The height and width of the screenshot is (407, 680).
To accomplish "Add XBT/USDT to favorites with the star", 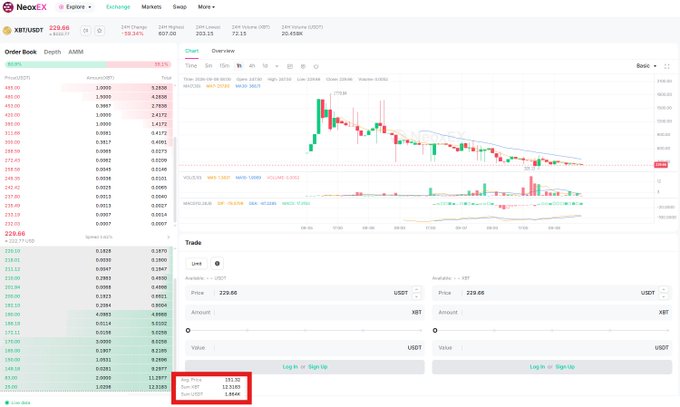I will point(99,30).
